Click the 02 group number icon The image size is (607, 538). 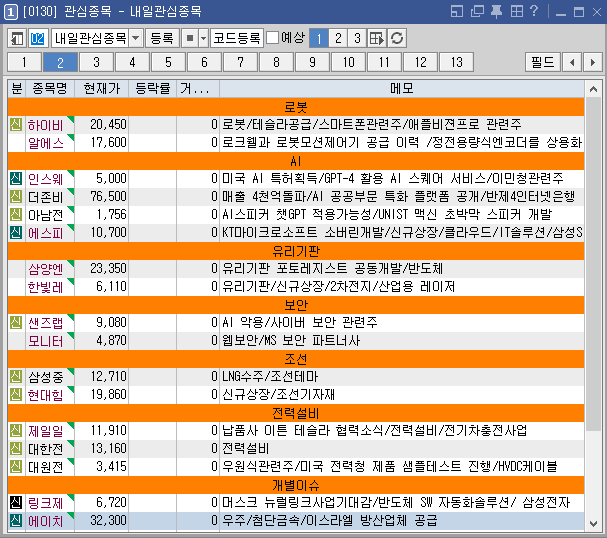coord(38,38)
